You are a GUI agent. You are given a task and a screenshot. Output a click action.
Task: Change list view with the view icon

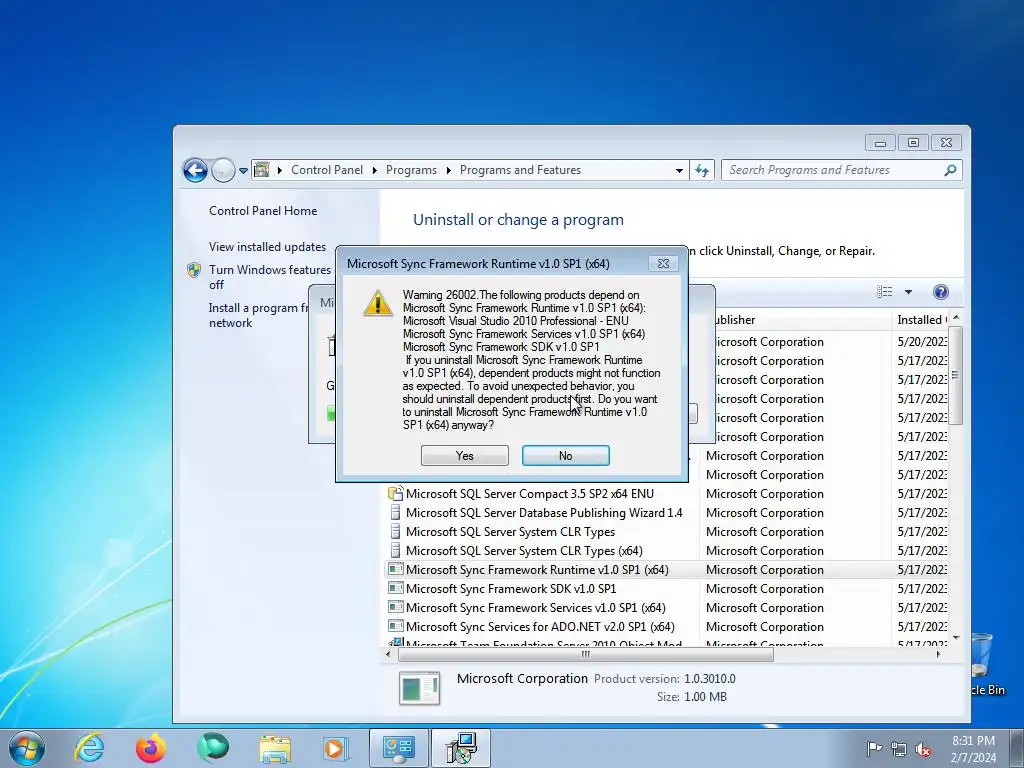click(884, 292)
